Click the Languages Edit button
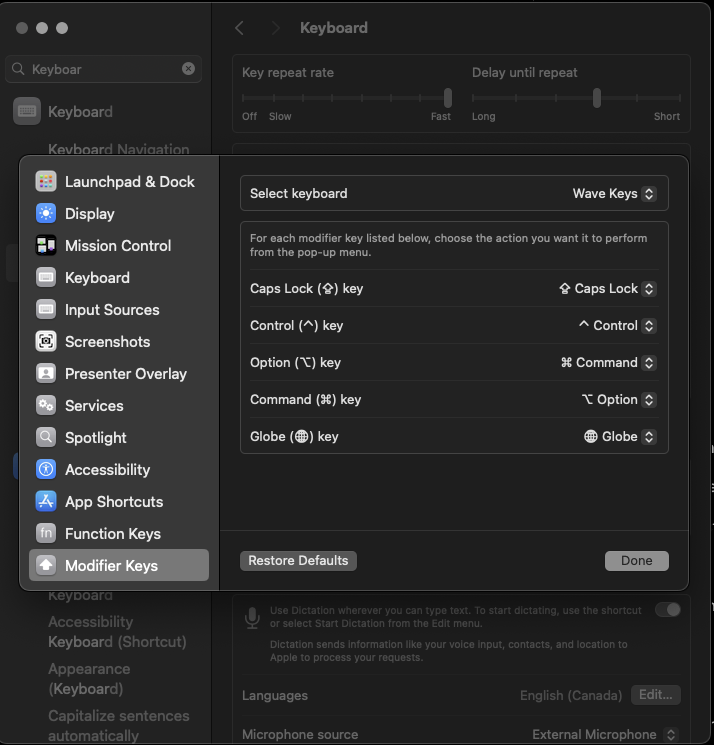714x745 pixels. click(x=656, y=695)
